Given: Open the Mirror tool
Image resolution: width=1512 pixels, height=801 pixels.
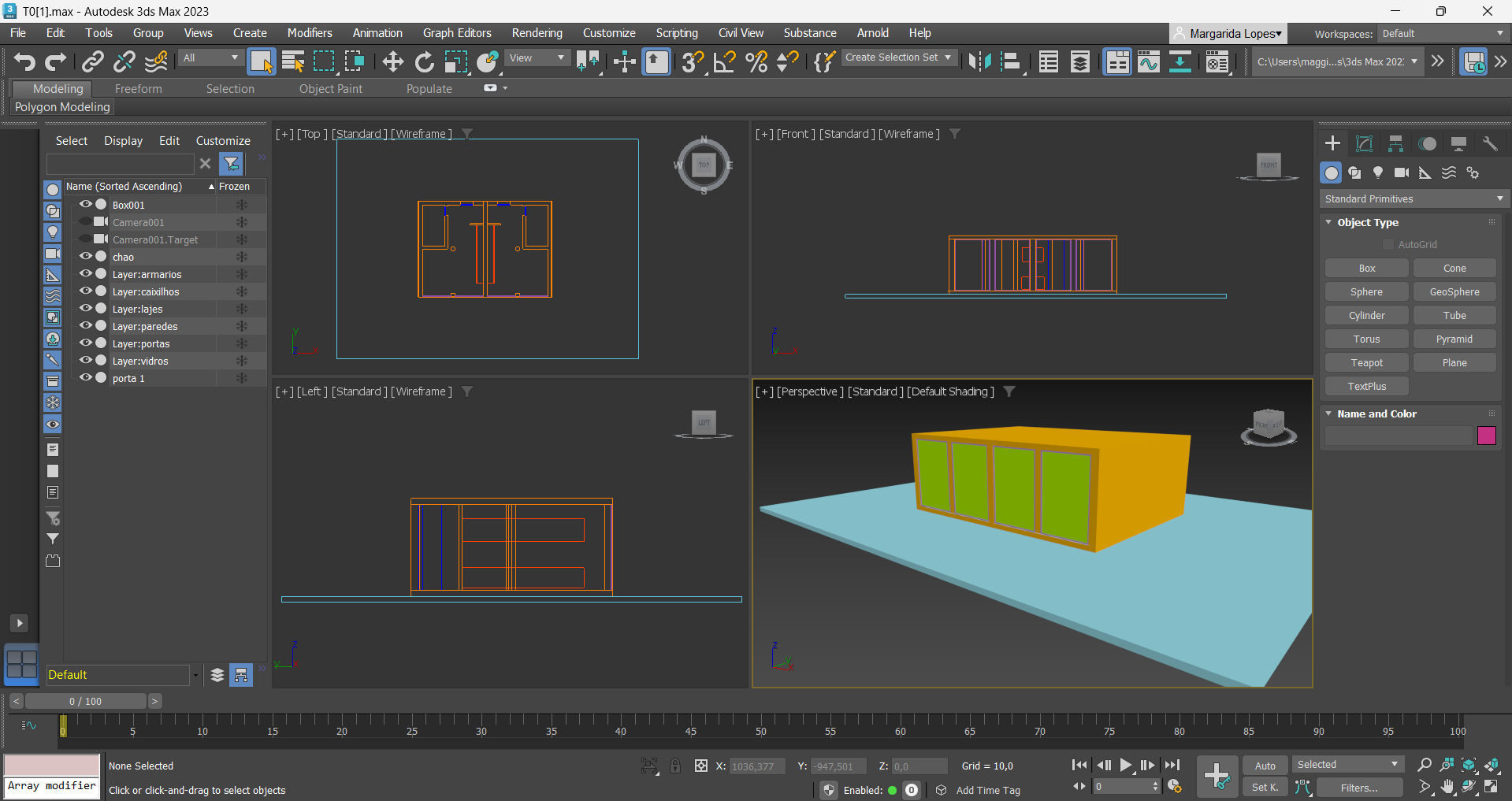Looking at the screenshot, I should [979, 61].
